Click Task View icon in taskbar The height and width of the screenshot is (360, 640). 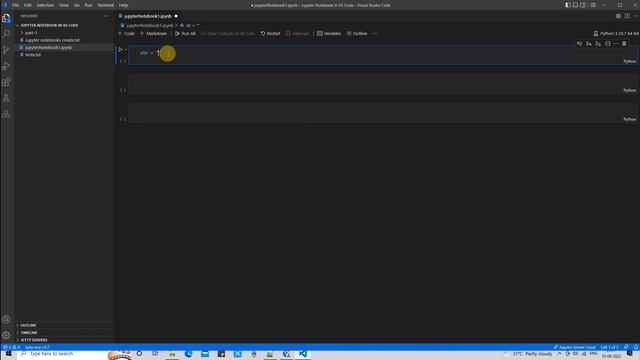[x=155, y=354]
